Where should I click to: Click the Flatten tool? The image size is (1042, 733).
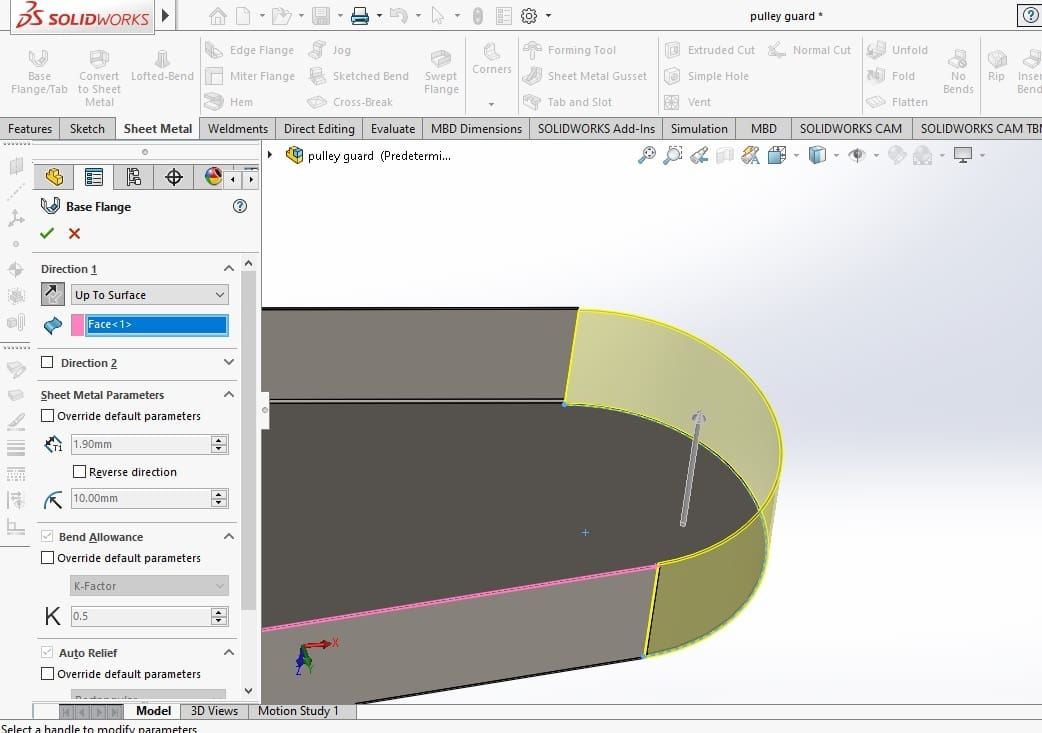897,102
